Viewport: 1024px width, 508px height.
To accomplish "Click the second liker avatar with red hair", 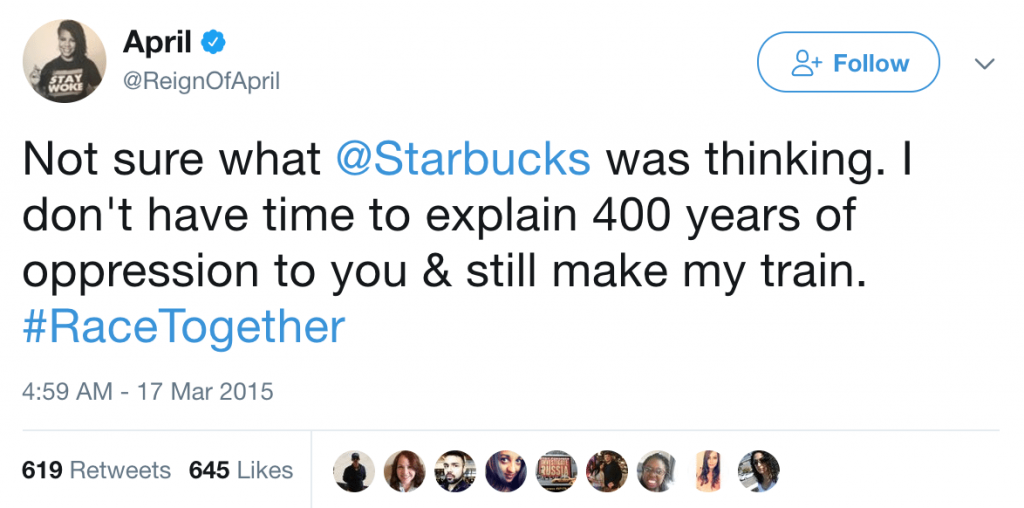I will point(404,470).
